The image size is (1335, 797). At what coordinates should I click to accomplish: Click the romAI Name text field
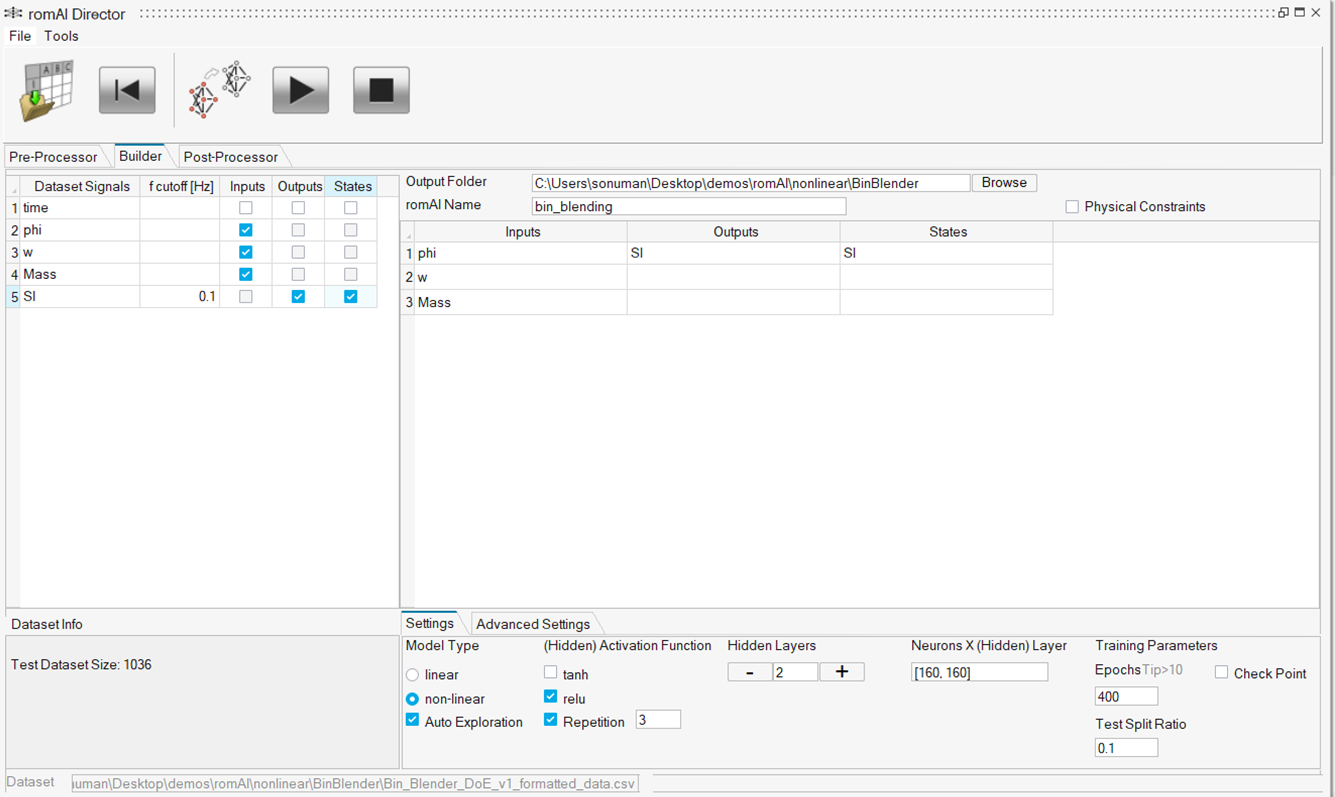click(x=688, y=207)
